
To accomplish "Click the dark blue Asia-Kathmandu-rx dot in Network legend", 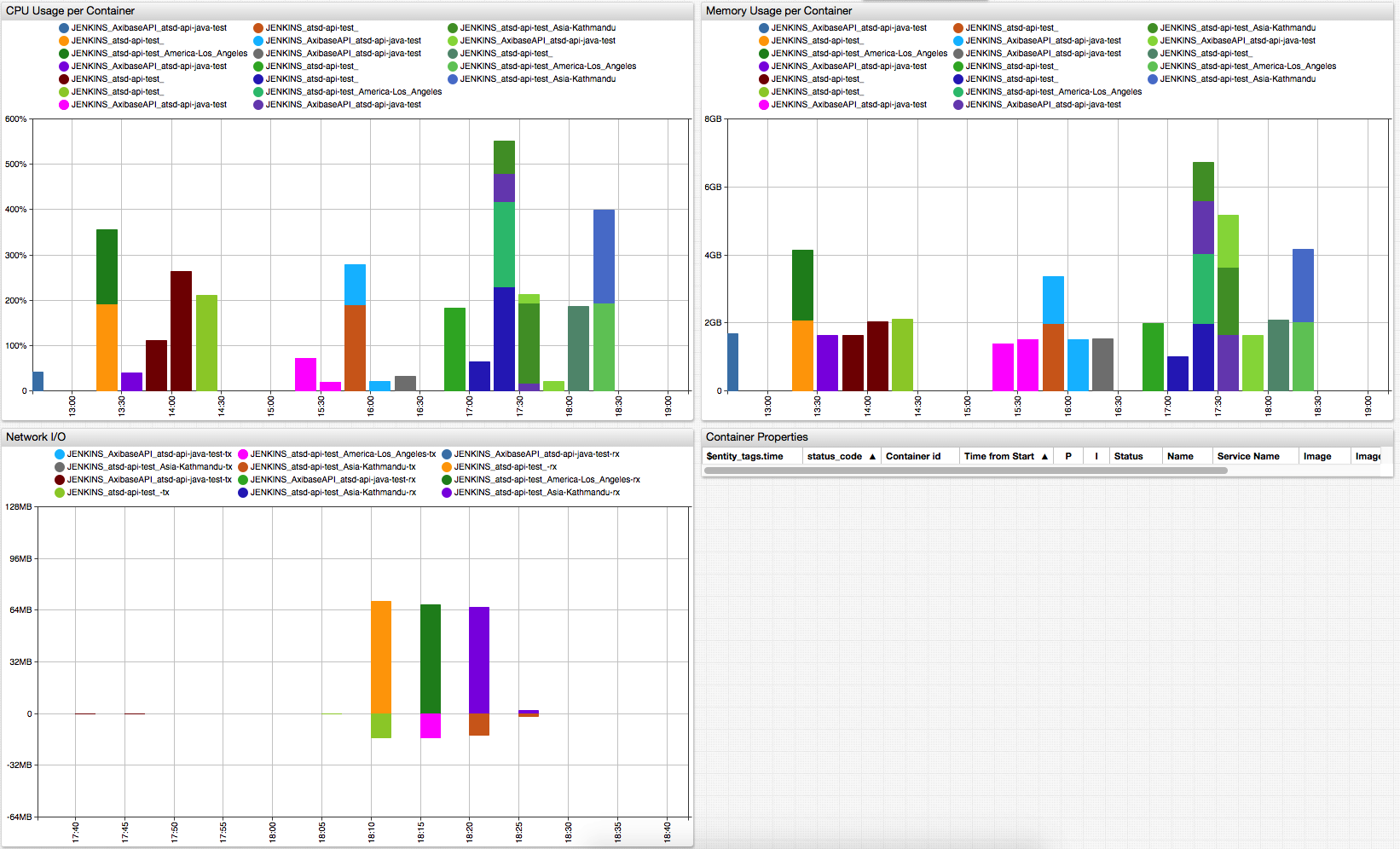I will pyautogui.click(x=243, y=493).
